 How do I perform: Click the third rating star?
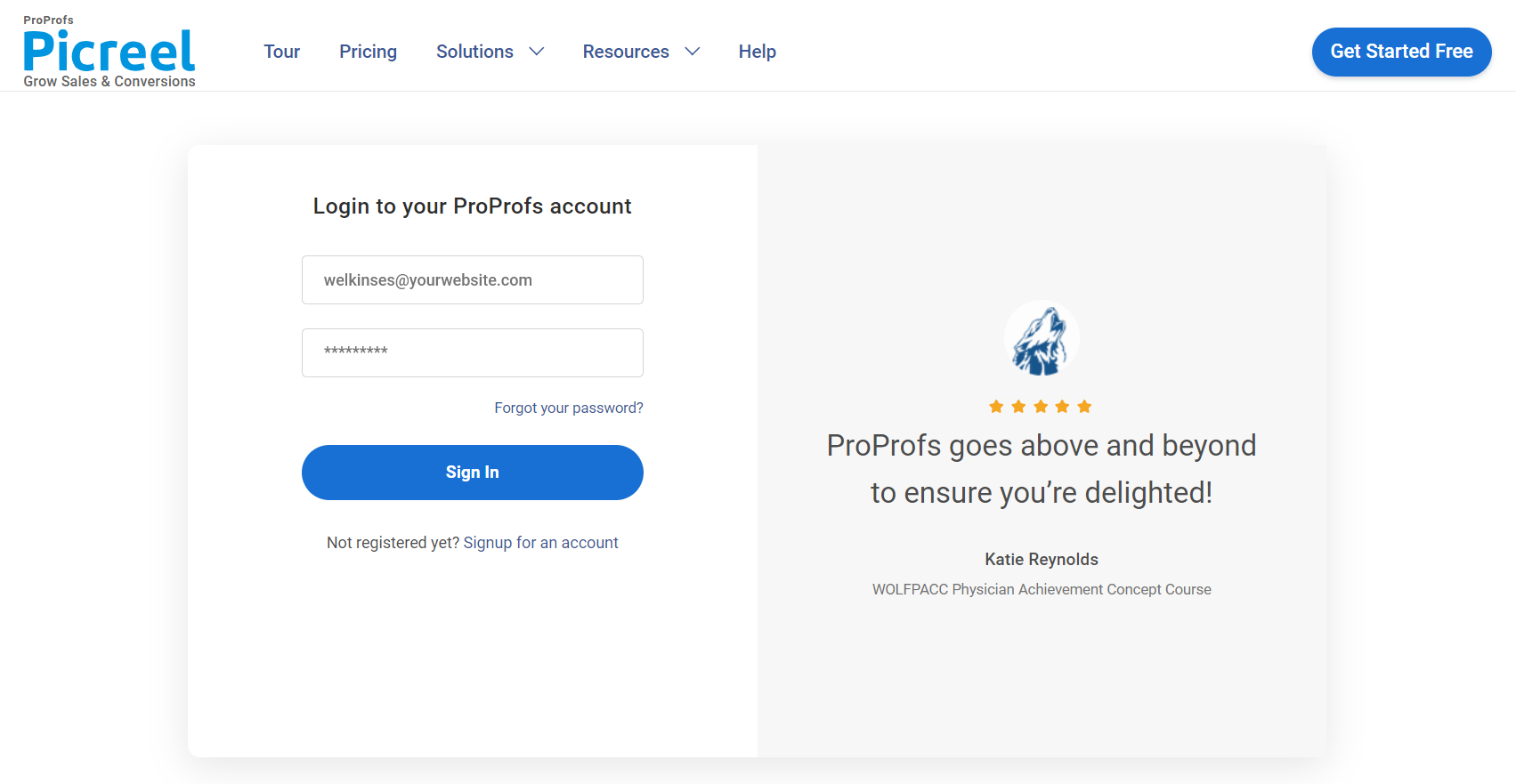coord(1041,407)
